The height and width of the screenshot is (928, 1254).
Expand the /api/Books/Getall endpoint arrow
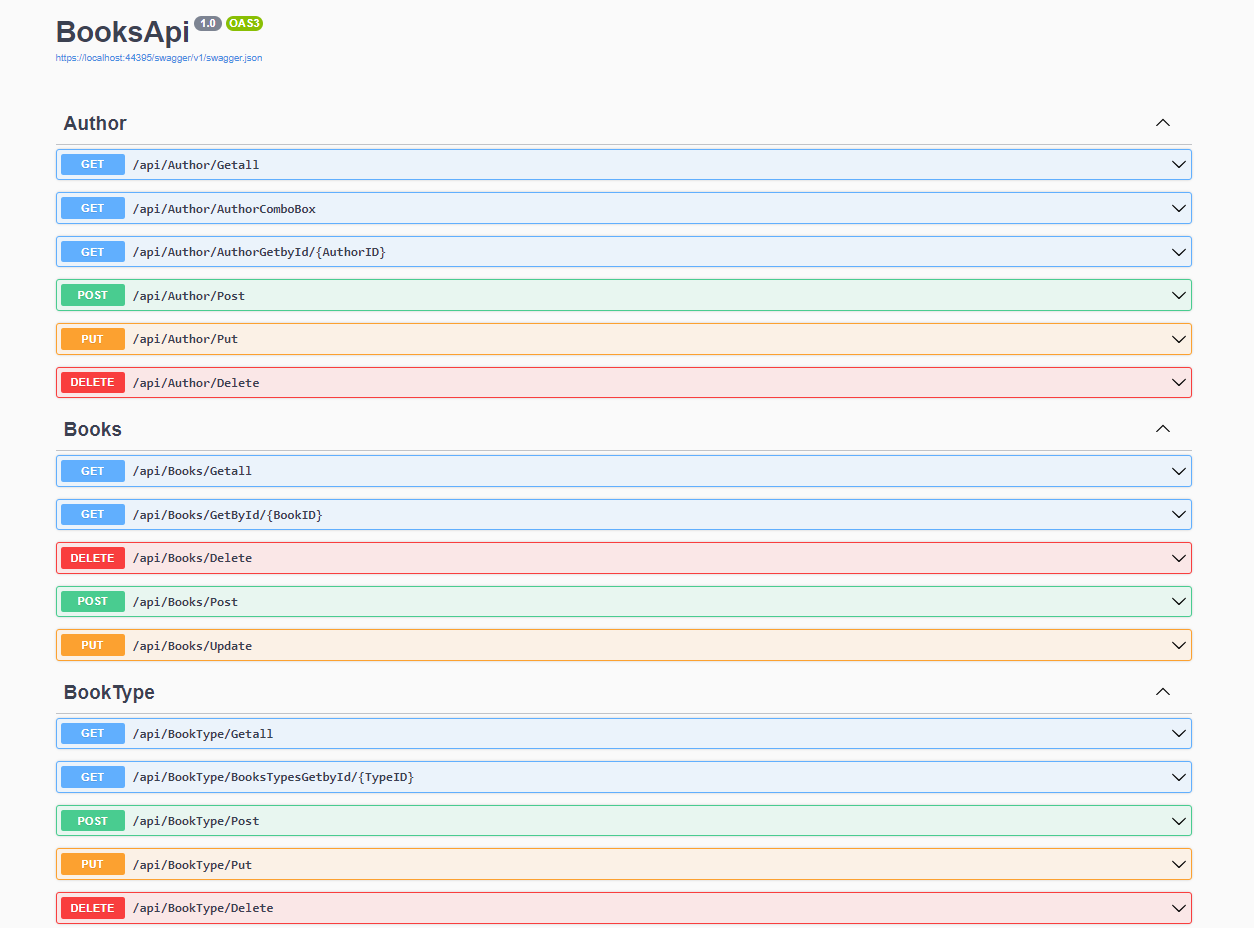tap(1178, 471)
